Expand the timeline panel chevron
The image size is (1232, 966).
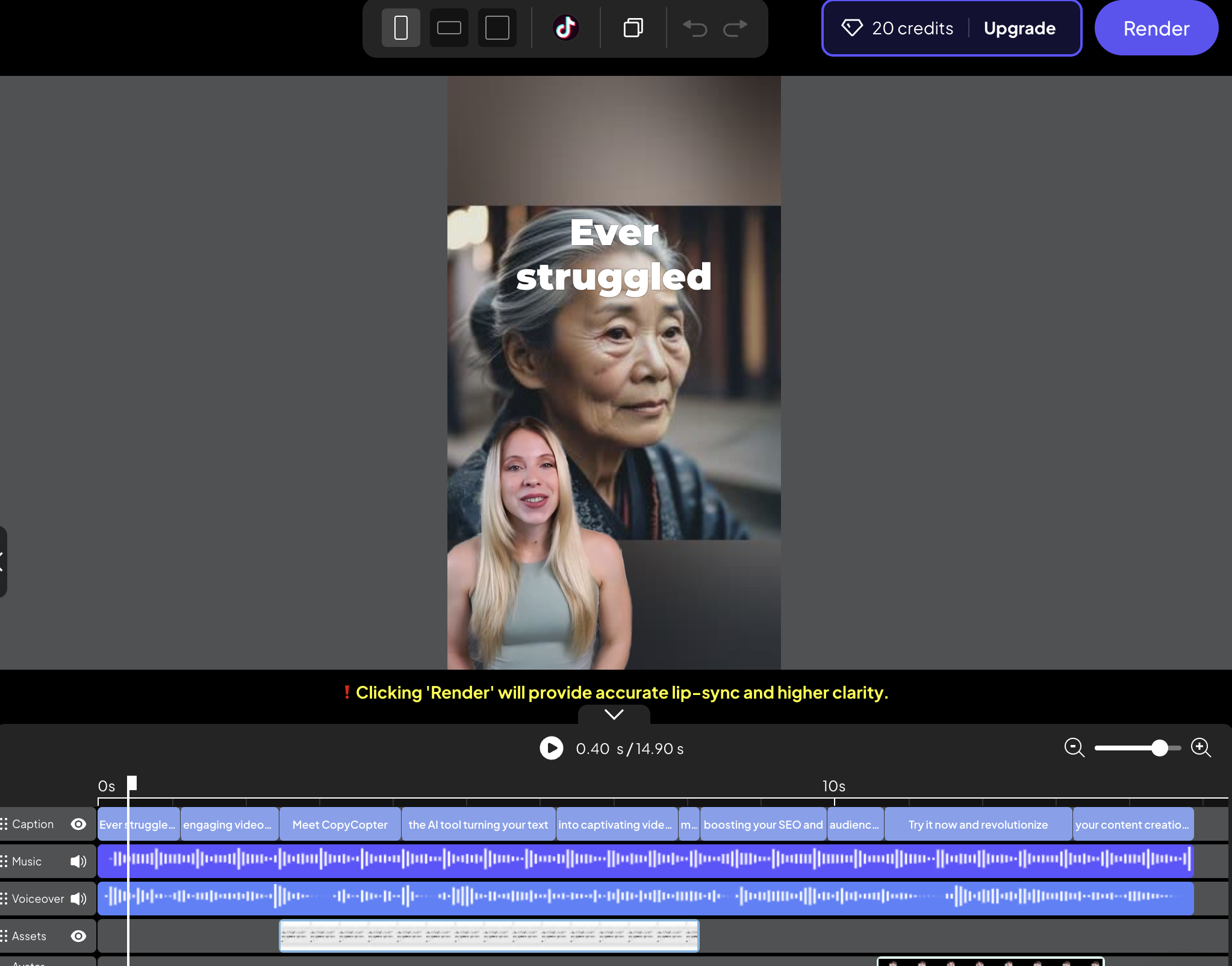614,714
